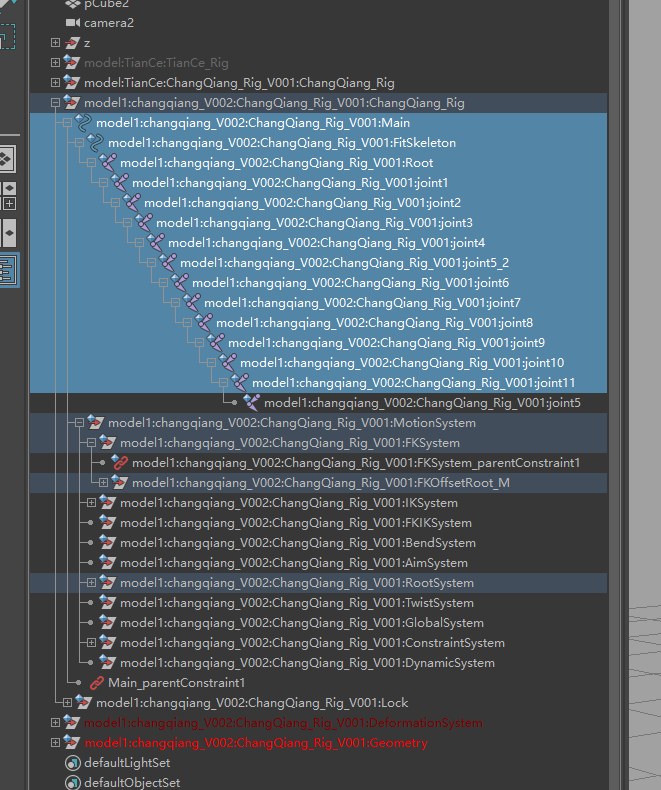Click the joint icon next to Root

point(108,163)
